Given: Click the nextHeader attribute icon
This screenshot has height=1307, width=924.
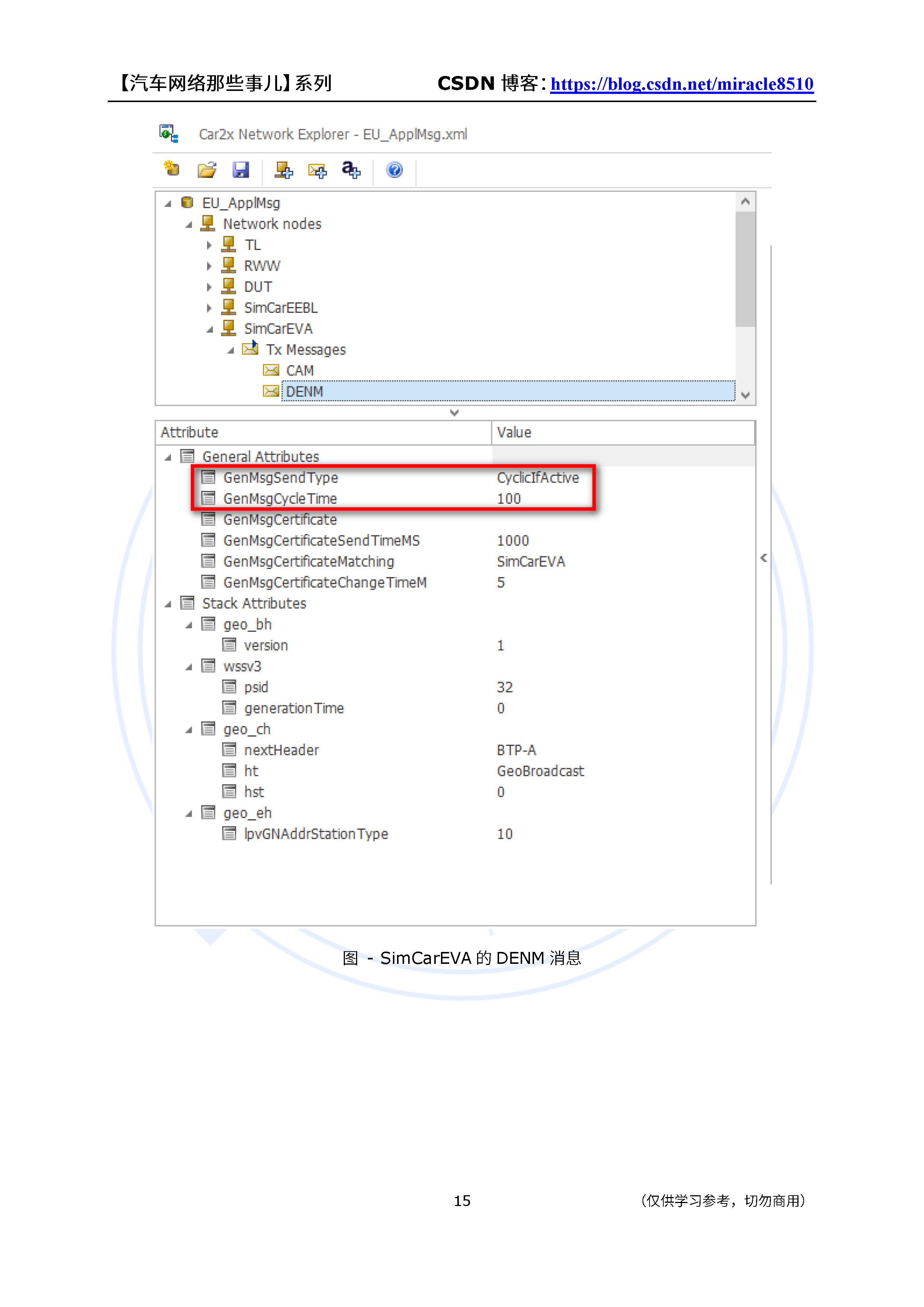Looking at the screenshot, I should click(x=229, y=750).
